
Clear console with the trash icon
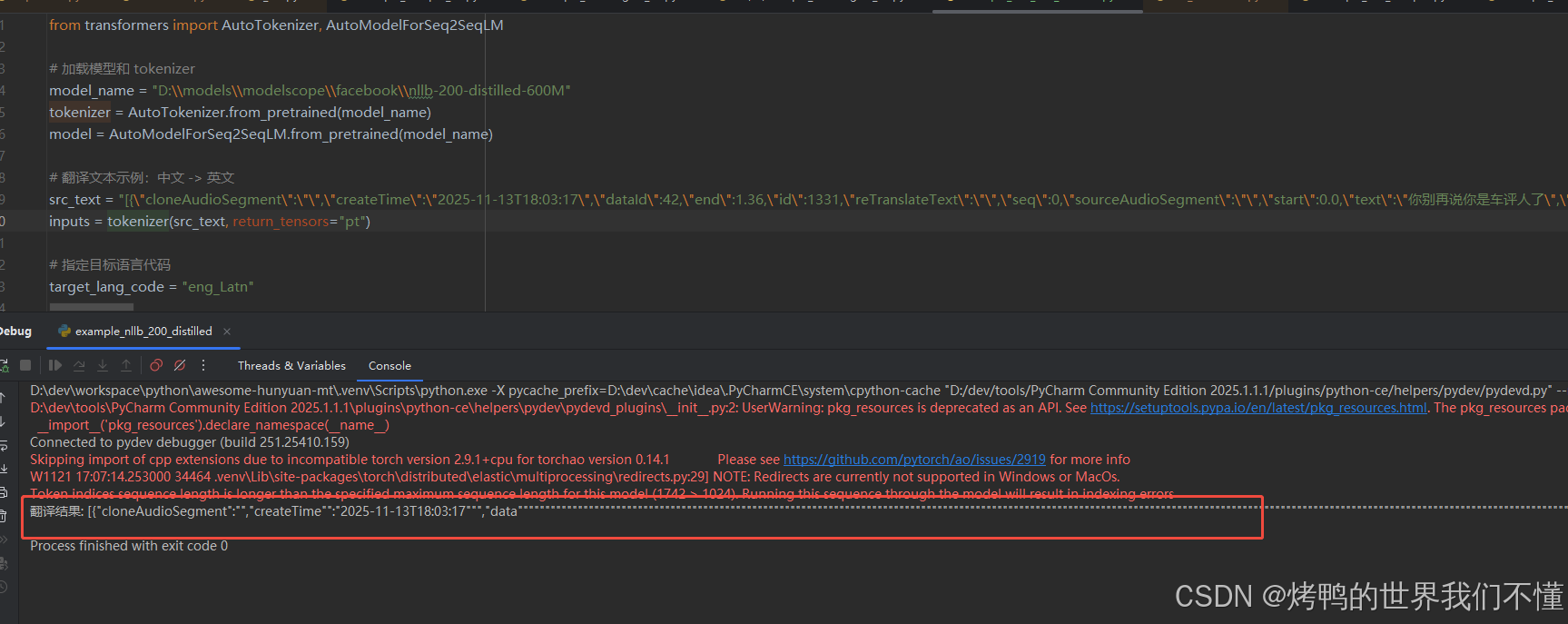point(4,516)
